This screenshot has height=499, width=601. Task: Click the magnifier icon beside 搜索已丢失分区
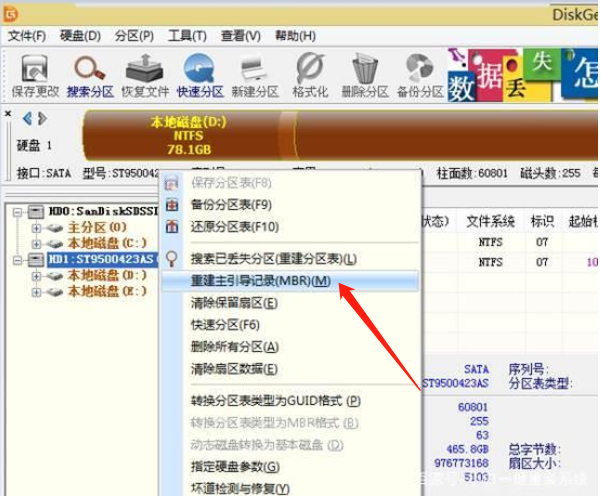coord(172,259)
